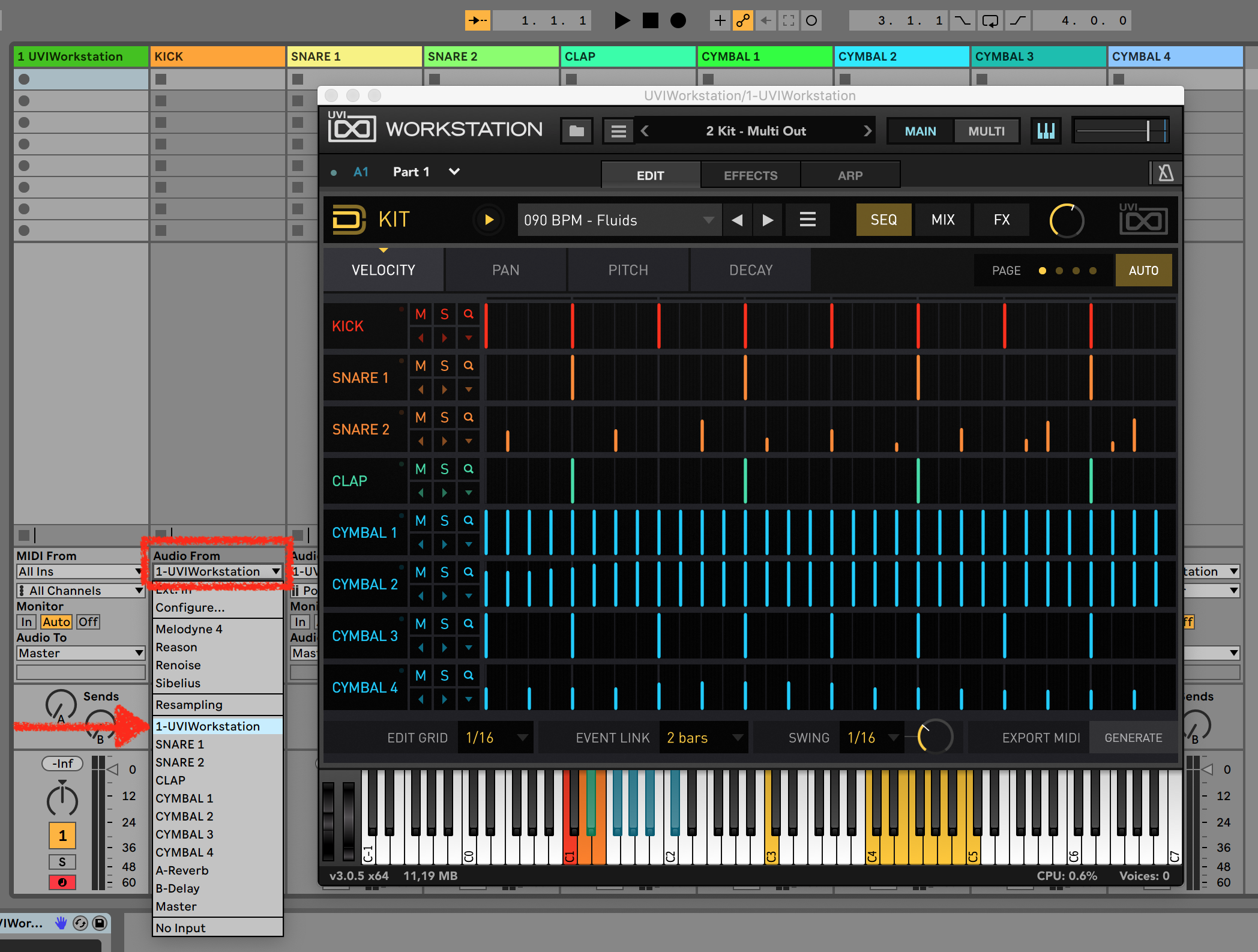1258x952 pixels.
Task: Click the GENERATE button
Action: coord(1133,738)
